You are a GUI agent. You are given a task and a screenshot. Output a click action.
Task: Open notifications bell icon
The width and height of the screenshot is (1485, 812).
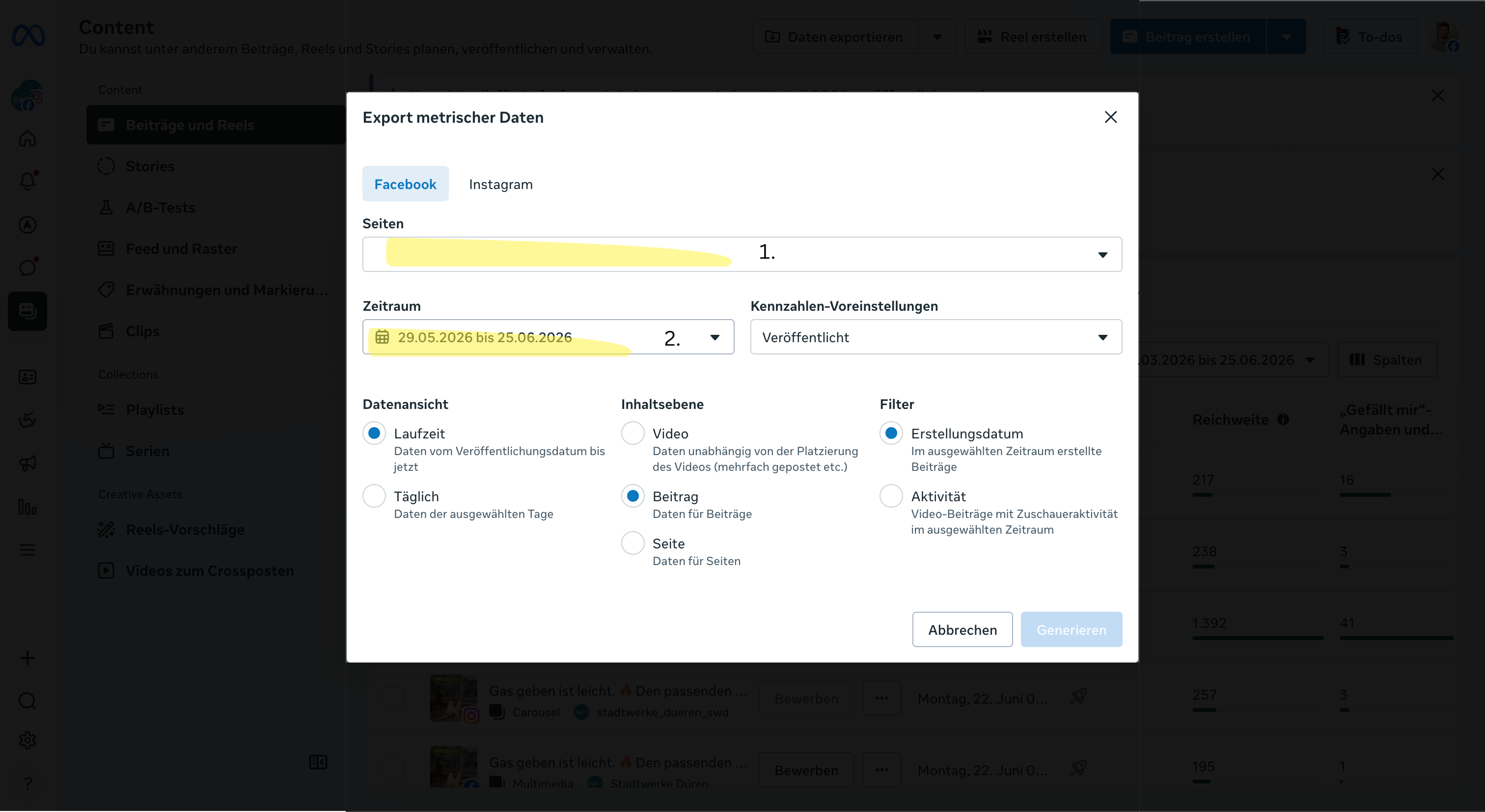pos(27,180)
